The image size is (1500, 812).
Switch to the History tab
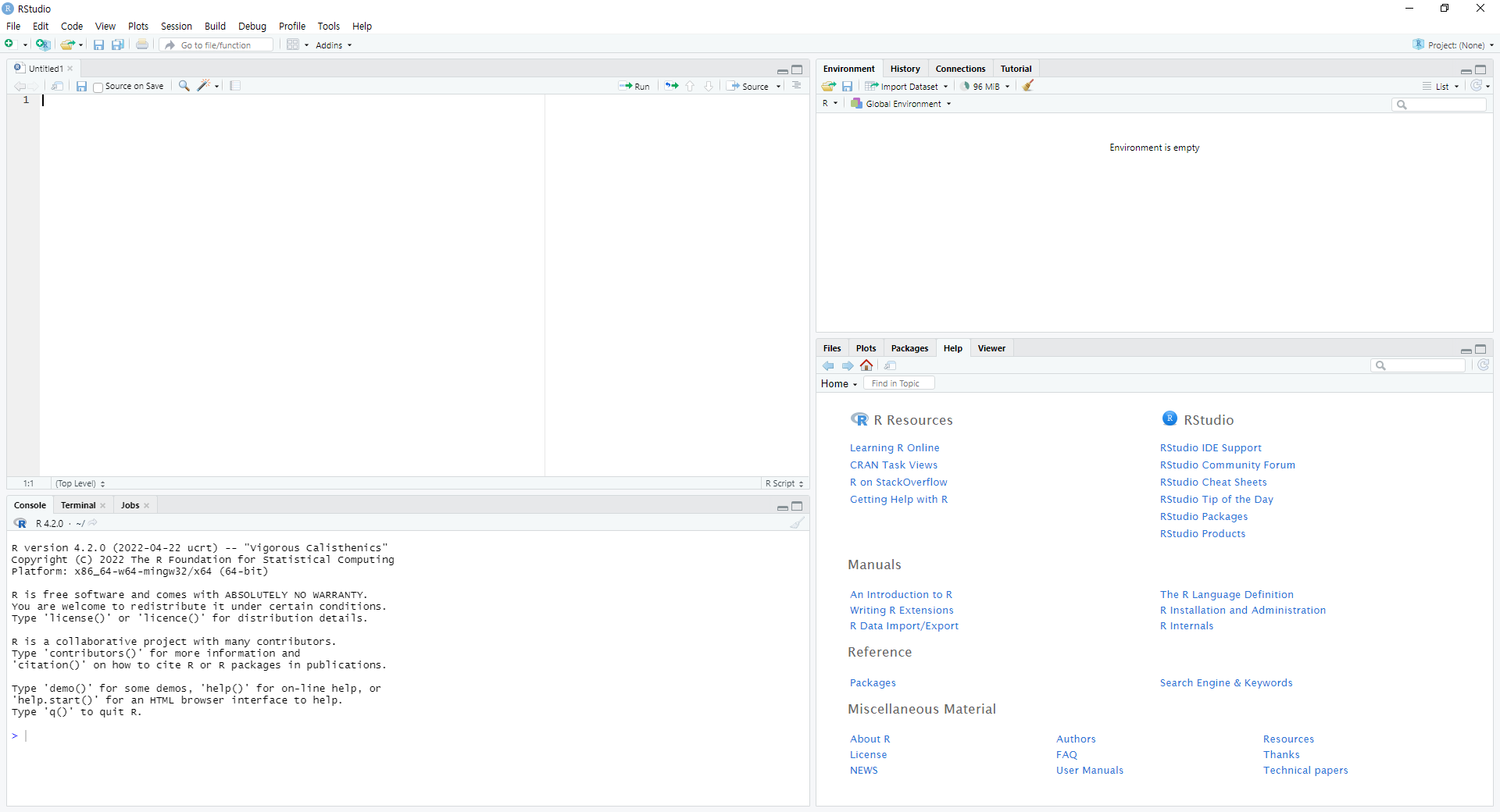click(x=905, y=69)
